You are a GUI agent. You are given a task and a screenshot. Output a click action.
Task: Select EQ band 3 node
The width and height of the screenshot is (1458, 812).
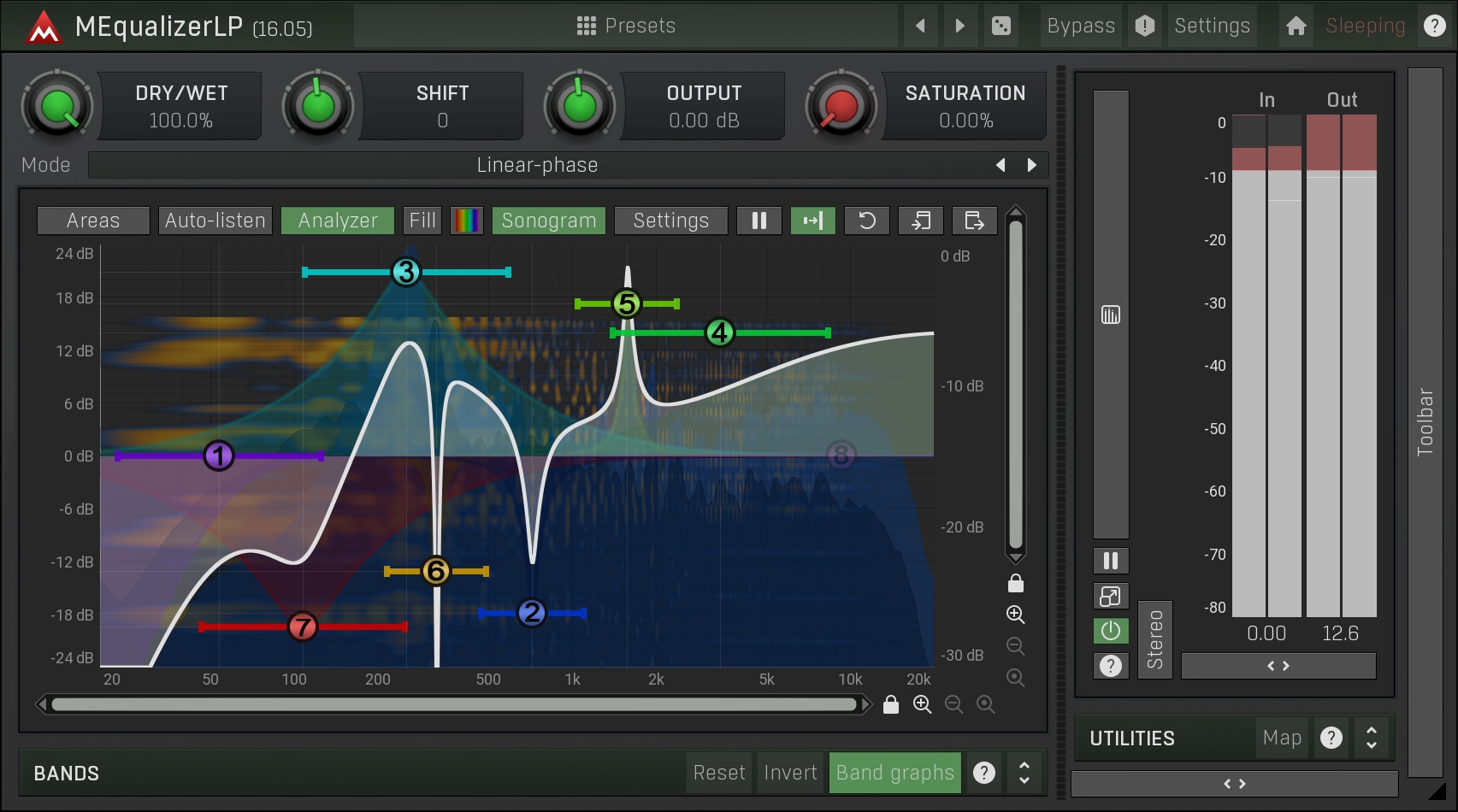tap(406, 273)
